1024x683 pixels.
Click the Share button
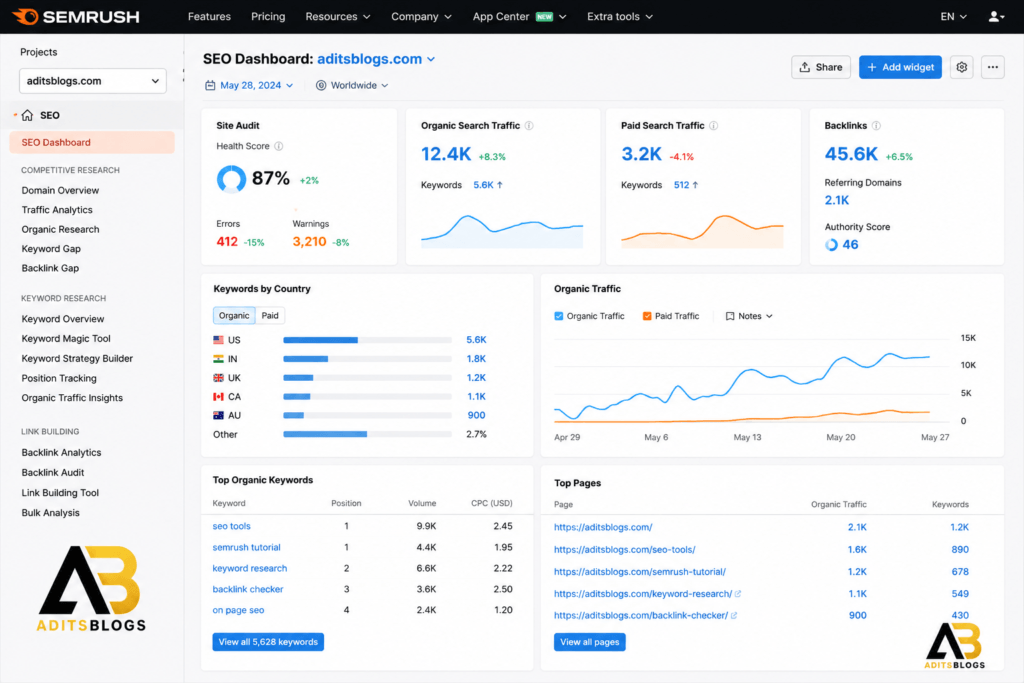tap(821, 67)
